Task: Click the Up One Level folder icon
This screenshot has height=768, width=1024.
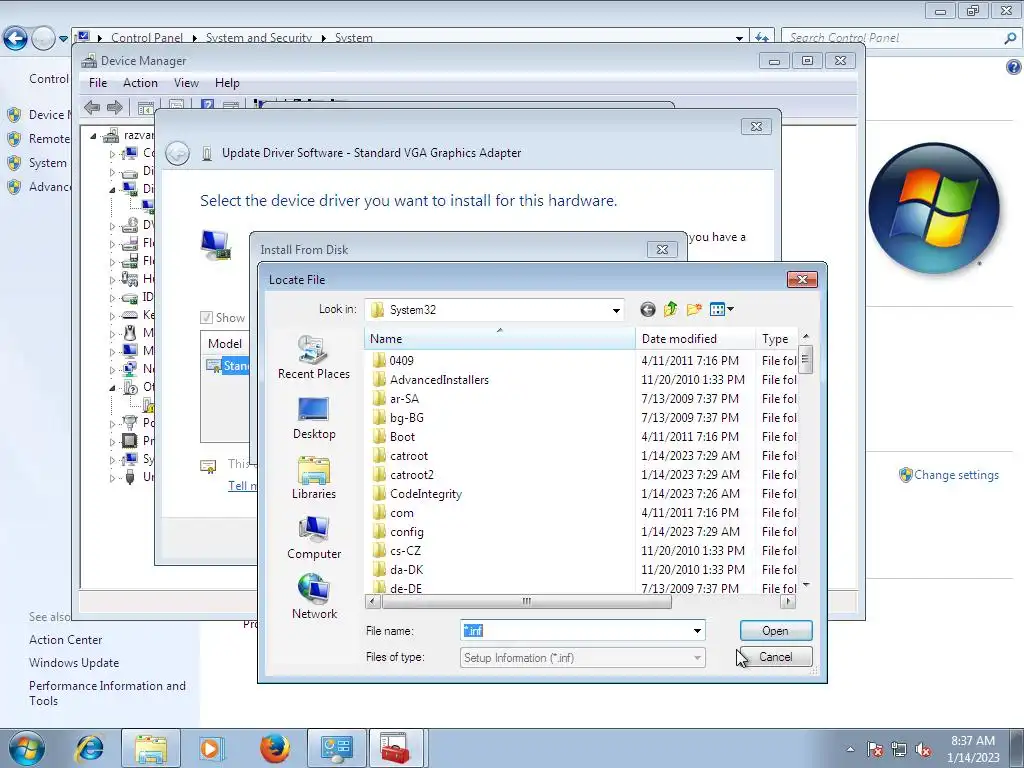Action: pyautogui.click(x=671, y=310)
